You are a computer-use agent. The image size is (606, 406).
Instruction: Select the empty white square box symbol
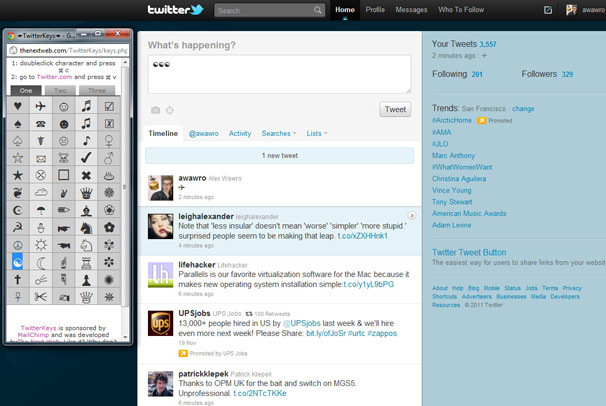coord(63,175)
